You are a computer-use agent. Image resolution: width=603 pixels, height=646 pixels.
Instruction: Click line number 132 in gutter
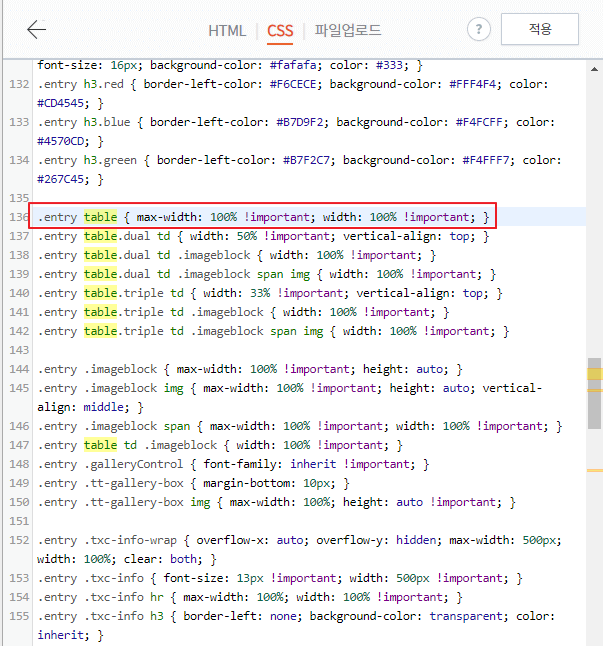click(19, 84)
